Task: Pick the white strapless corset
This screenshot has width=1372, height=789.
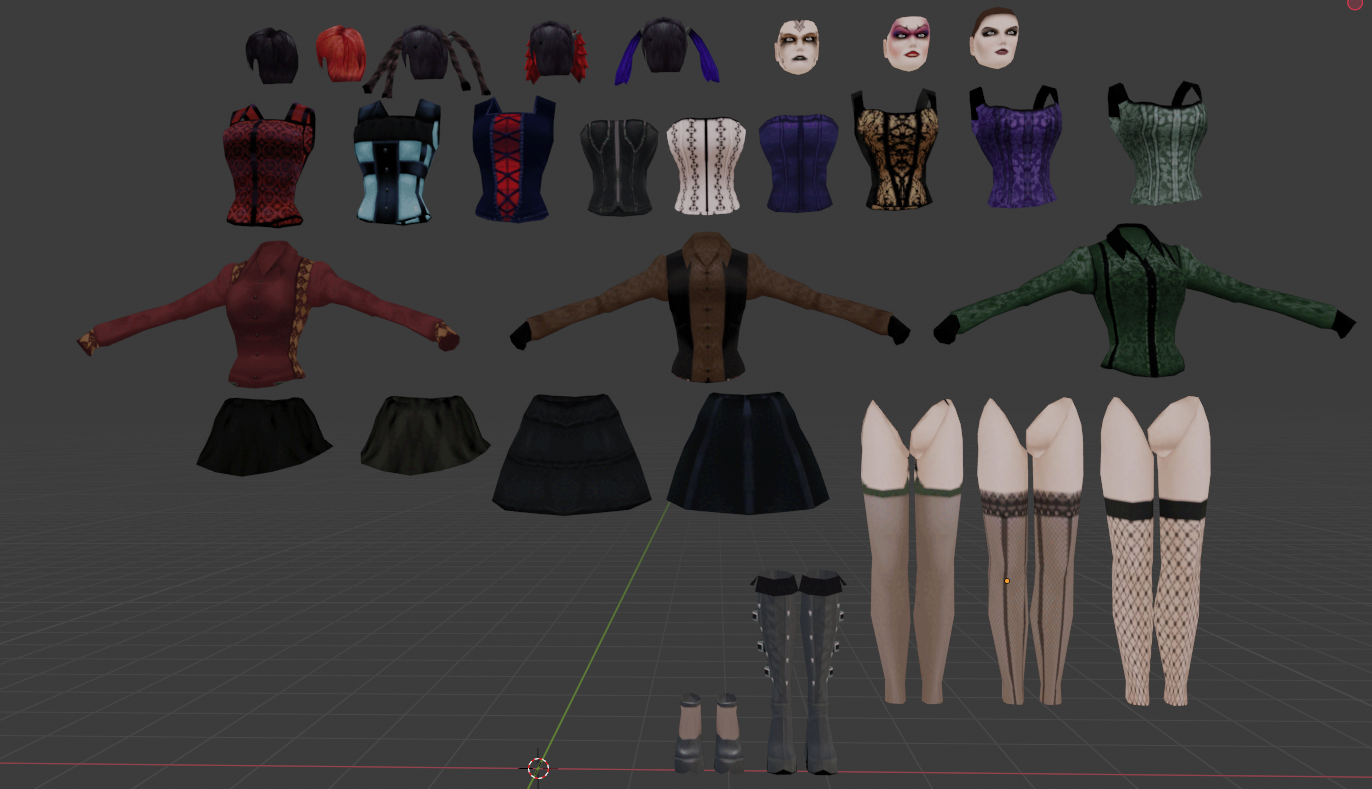Action: pos(705,164)
